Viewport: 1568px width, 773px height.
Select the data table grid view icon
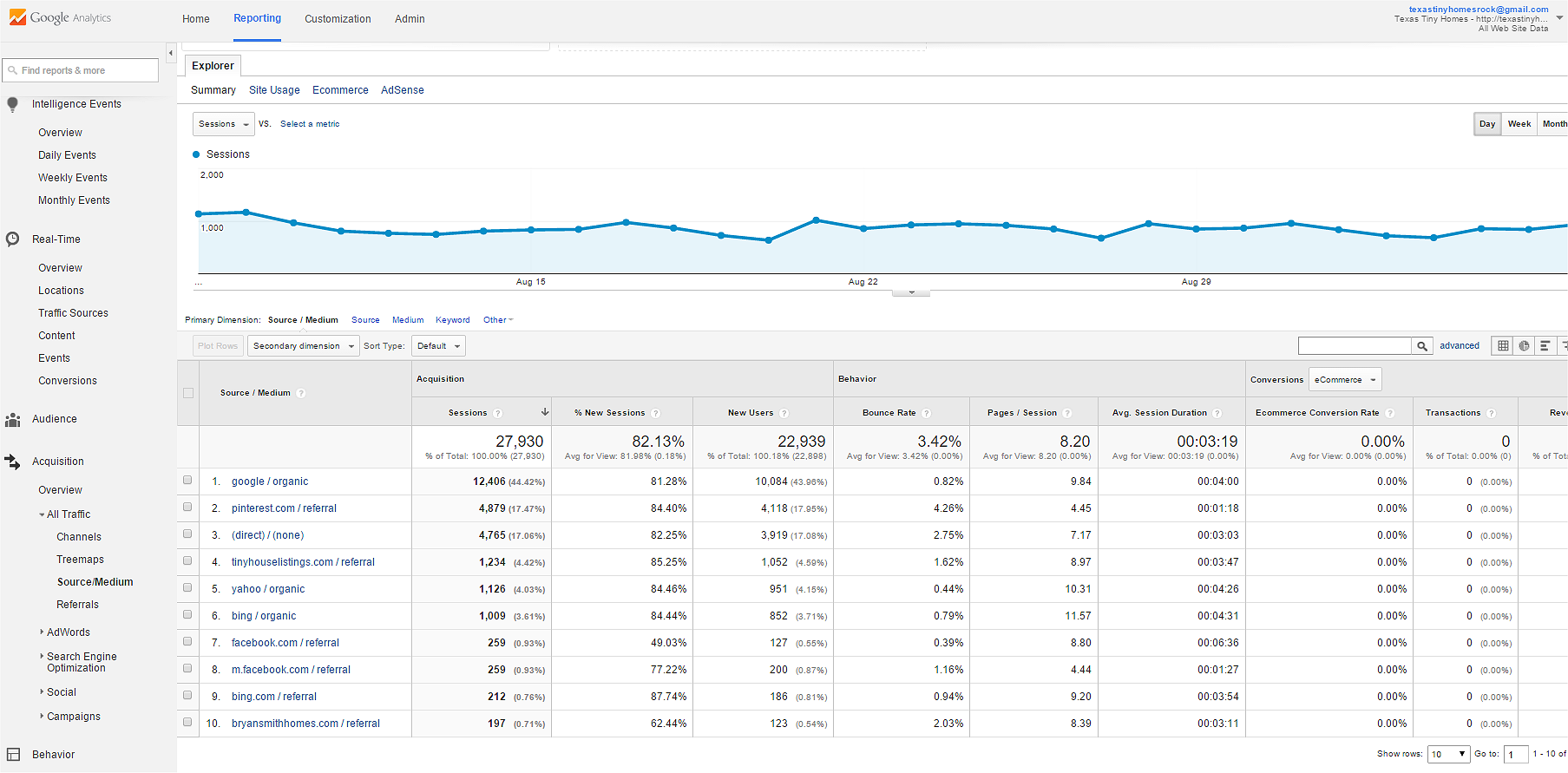point(1503,346)
